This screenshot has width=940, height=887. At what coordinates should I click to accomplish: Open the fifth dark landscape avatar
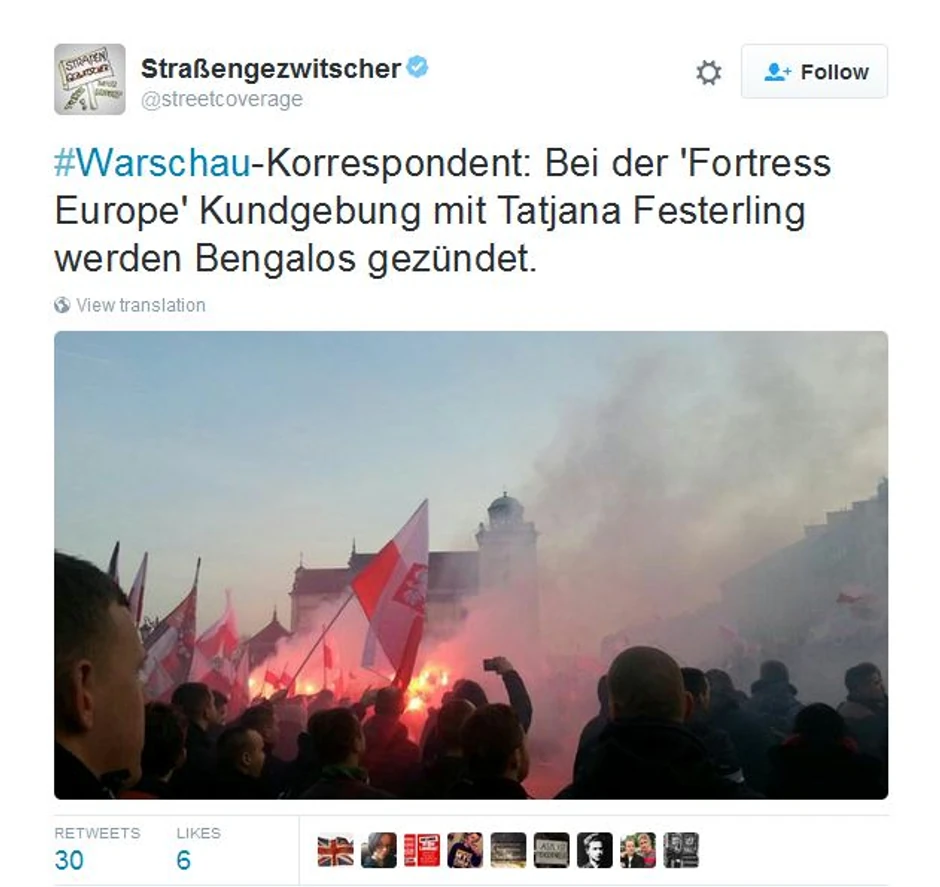[508, 850]
